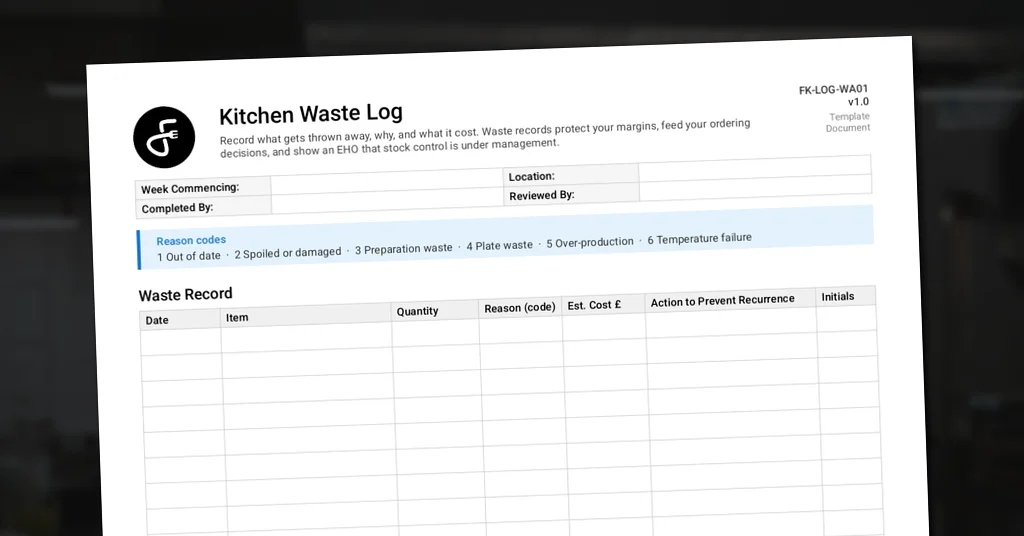
Task: Click the '4 Plate waste' reason code
Action: coord(500,245)
